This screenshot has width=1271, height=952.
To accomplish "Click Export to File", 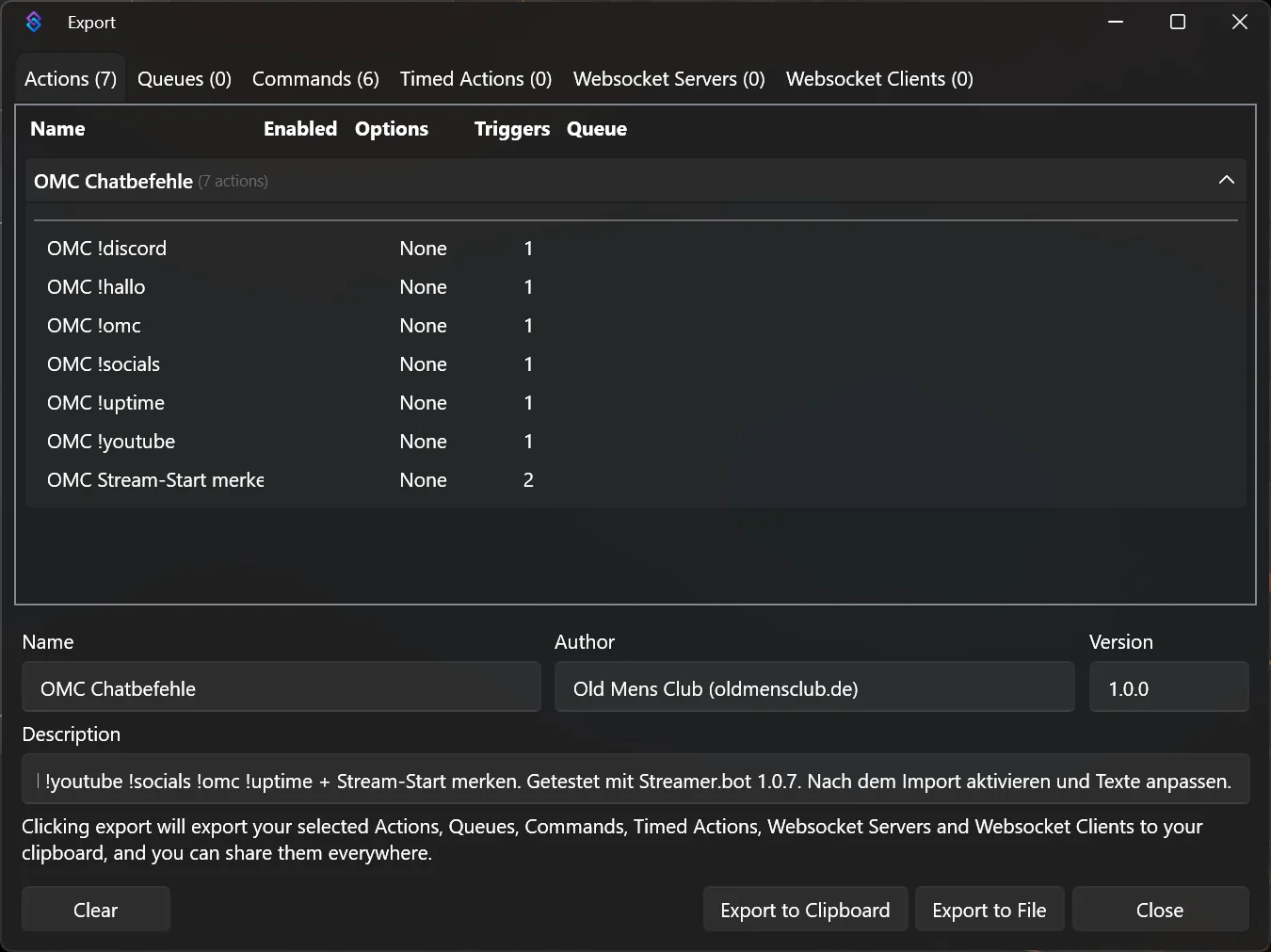I will [x=989, y=910].
